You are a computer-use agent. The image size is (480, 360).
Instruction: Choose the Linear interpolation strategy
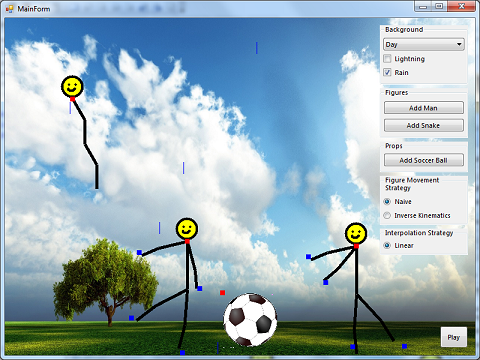pyautogui.click(x=387, y=245)
